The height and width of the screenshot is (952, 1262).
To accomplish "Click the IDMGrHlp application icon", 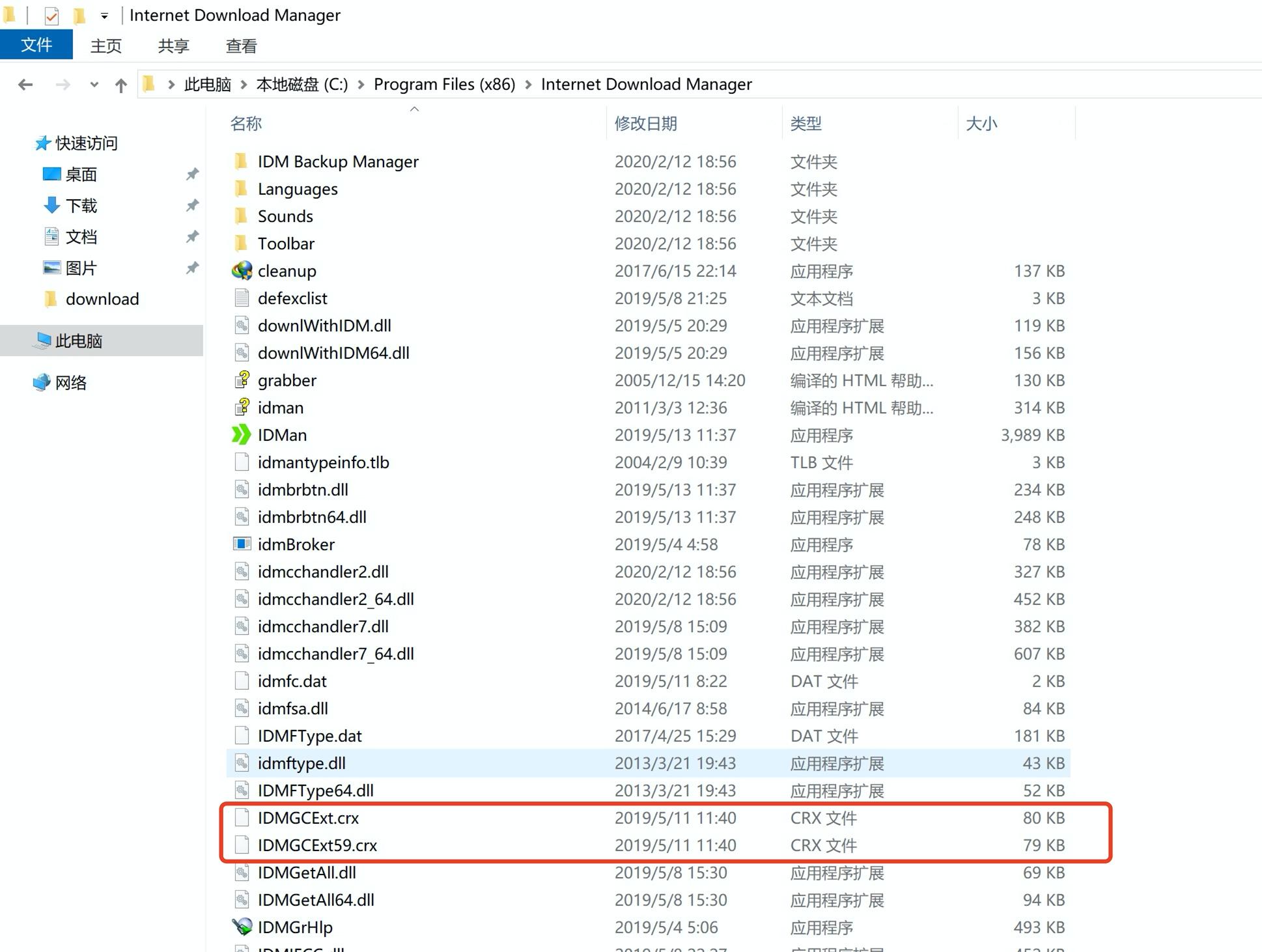I will coord(242,927).
